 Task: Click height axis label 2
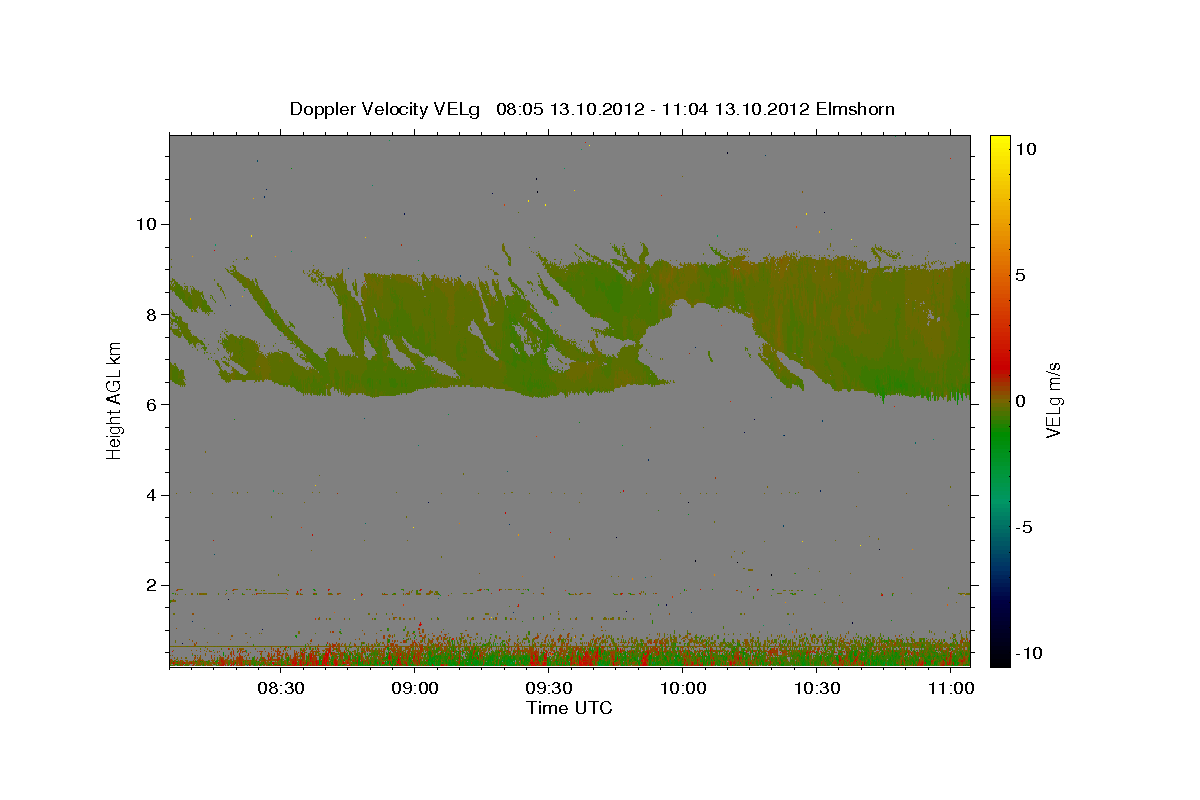coord(149,585)
